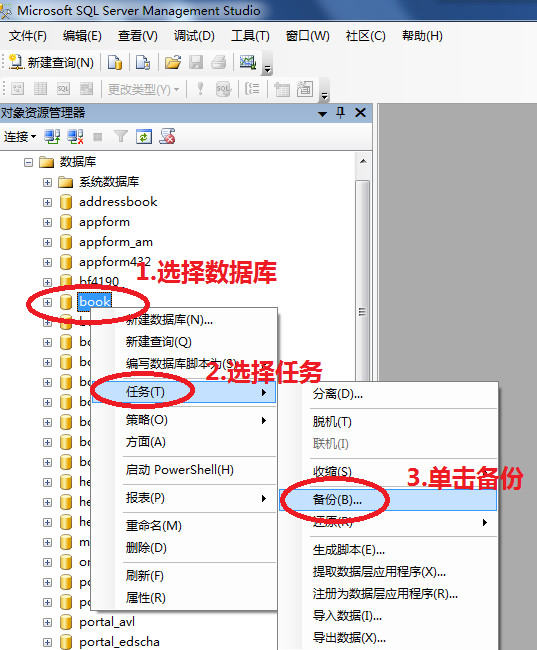Open the 社区(C) menu

365,36
